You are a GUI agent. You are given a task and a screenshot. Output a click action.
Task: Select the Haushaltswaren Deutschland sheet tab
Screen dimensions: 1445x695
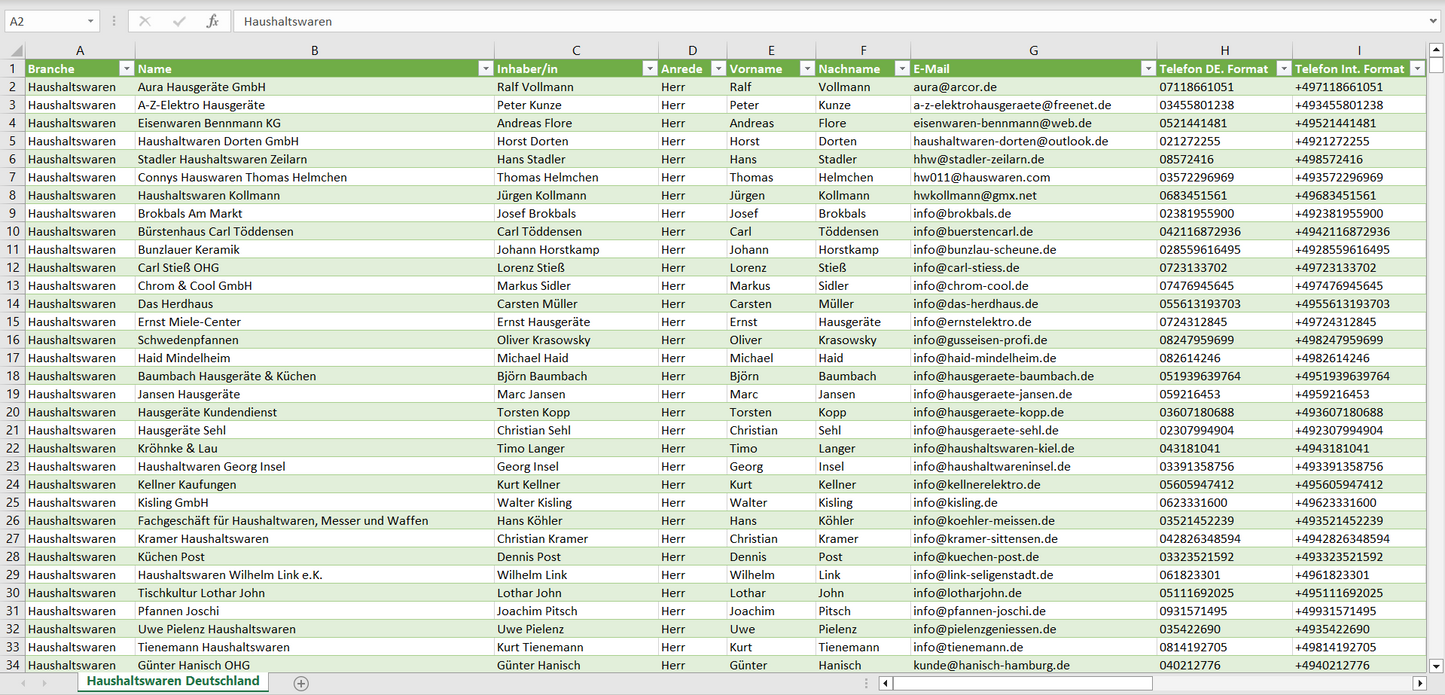click(x=173, y=681)
